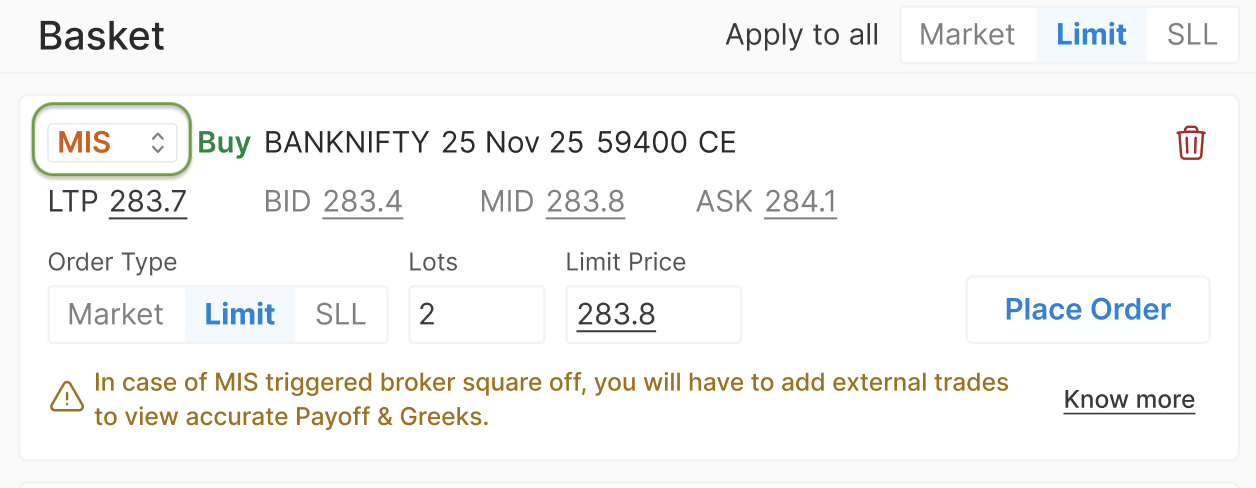Click the MID price 283.8

tap(585, 202)
